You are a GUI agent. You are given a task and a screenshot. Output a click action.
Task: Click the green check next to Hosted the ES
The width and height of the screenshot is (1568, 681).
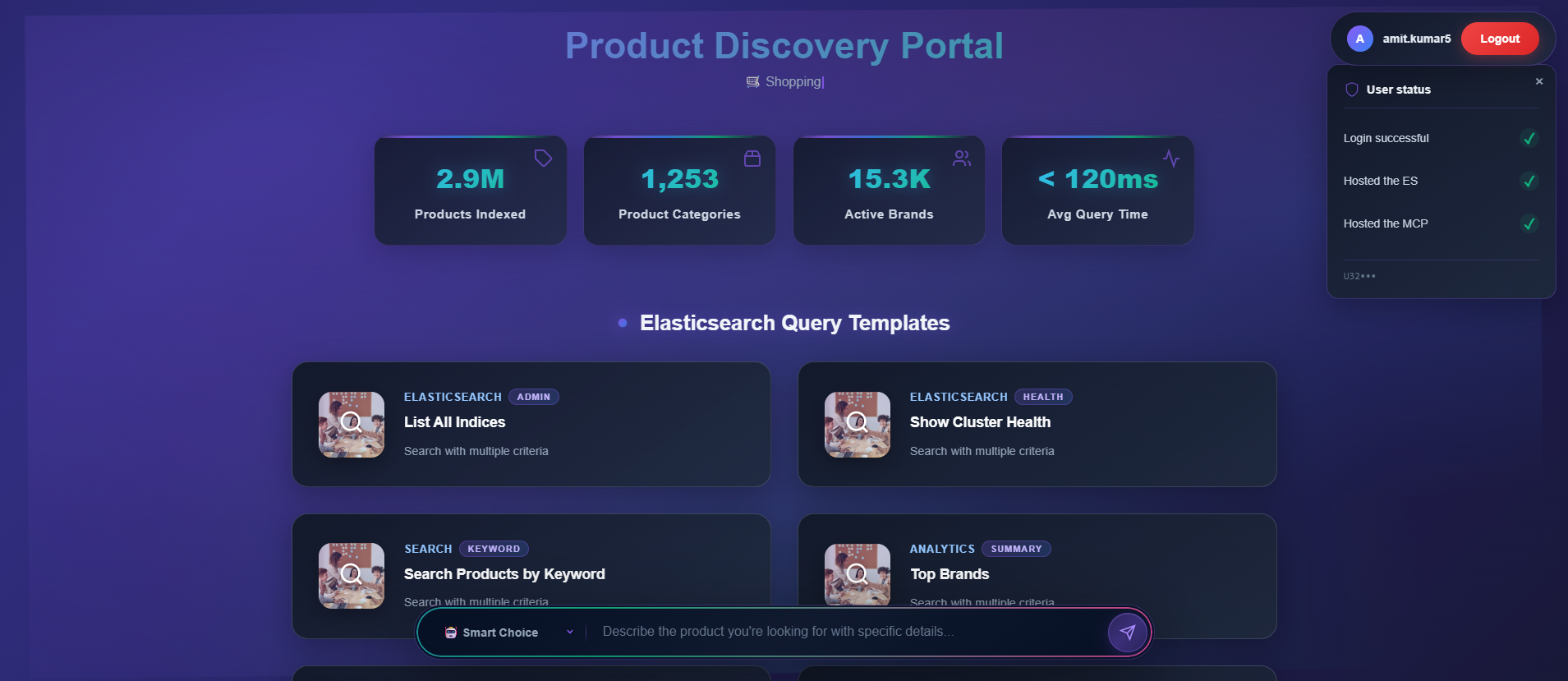tap(1529, 181)
